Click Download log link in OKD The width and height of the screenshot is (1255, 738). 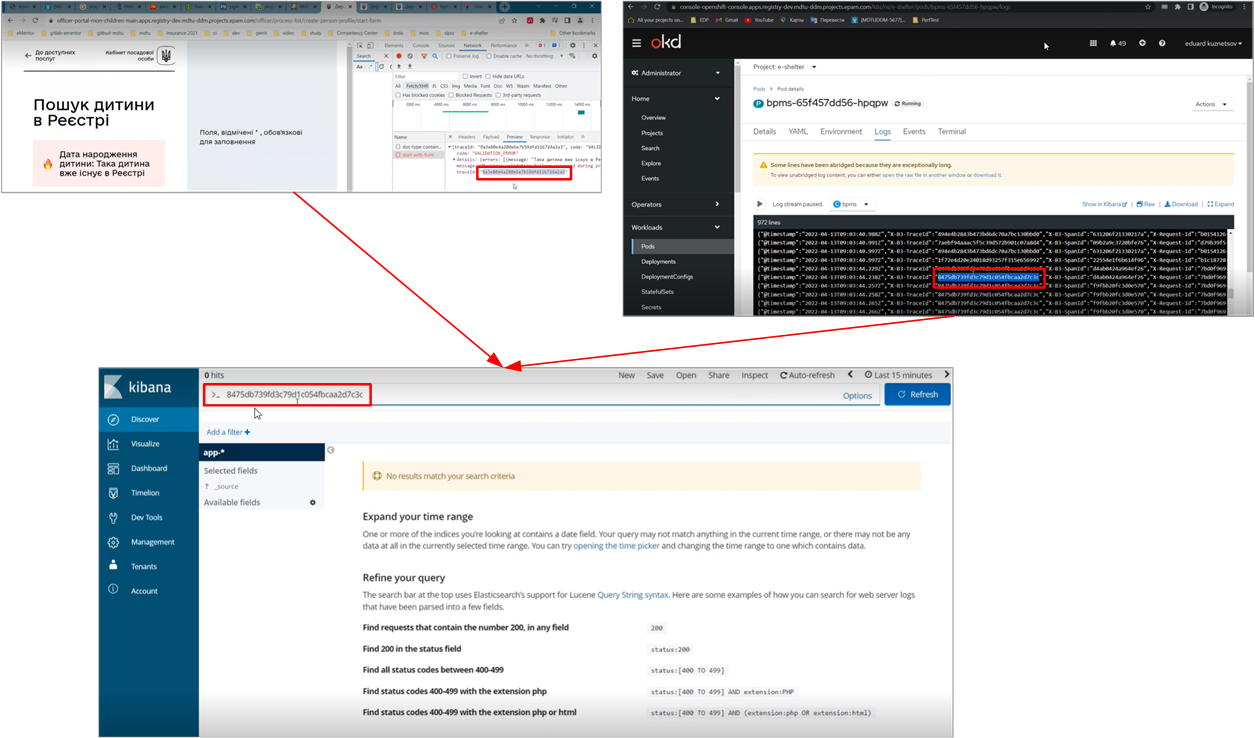pyautogui.click(x=1181, y=204)
